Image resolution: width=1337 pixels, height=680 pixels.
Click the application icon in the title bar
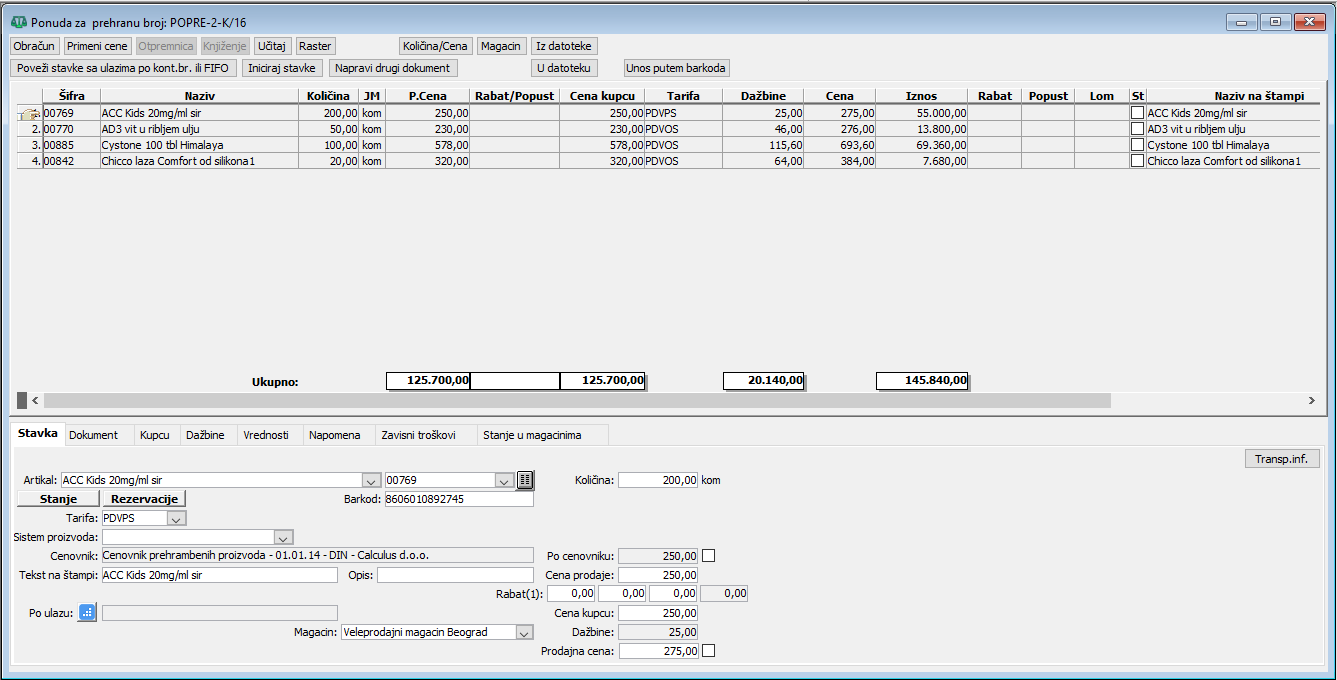coord(18,22)
